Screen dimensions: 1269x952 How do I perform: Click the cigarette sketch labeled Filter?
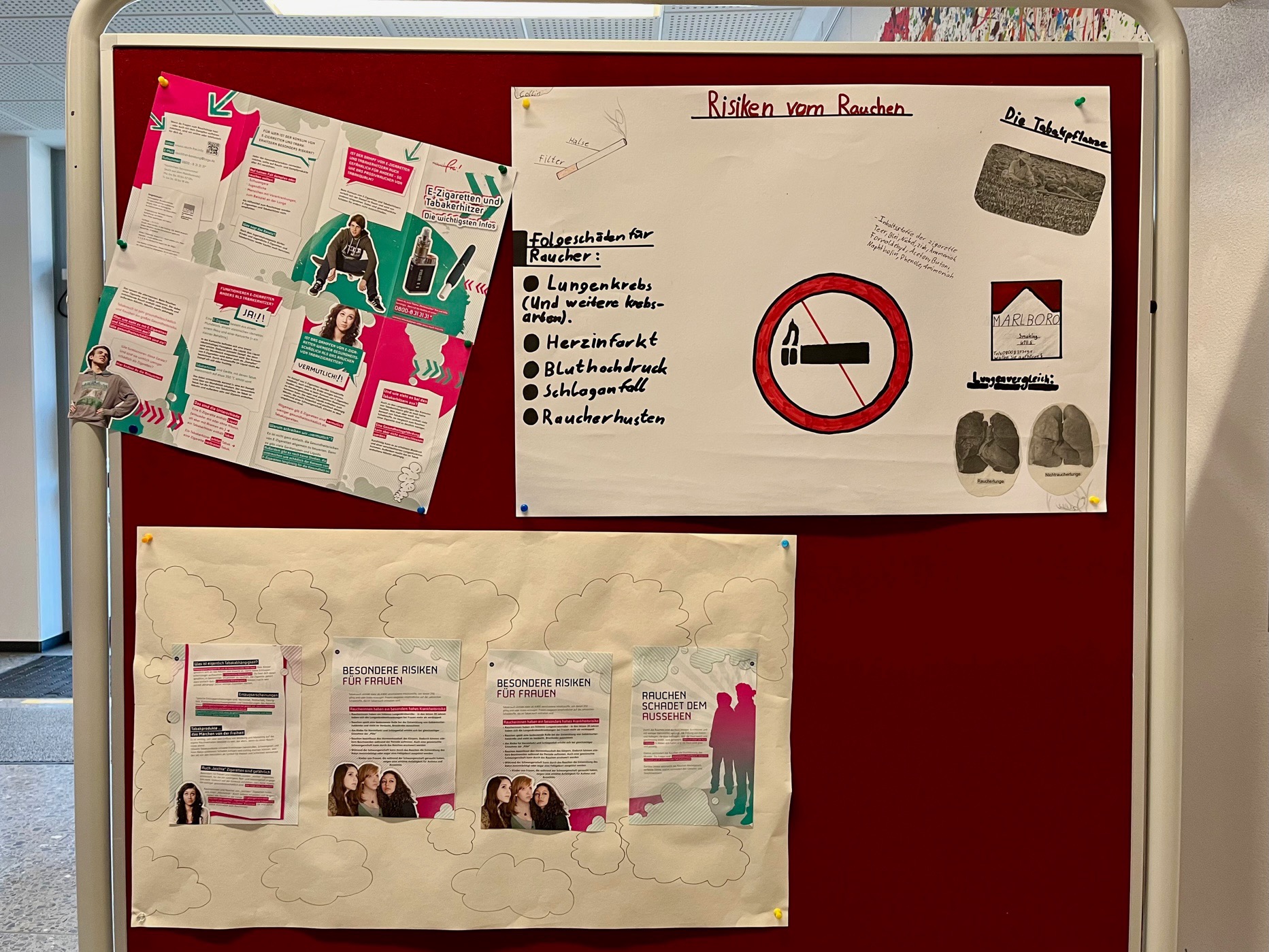coord(589,157)
